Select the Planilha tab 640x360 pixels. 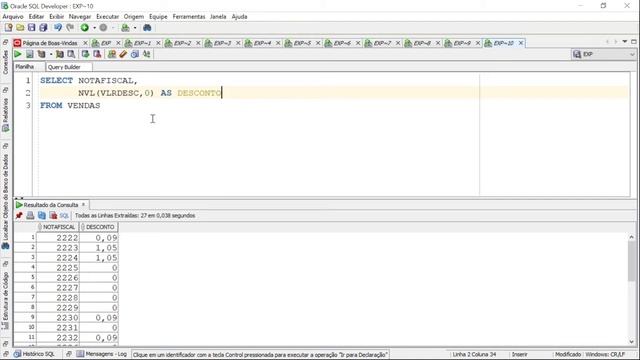(25, 67)
